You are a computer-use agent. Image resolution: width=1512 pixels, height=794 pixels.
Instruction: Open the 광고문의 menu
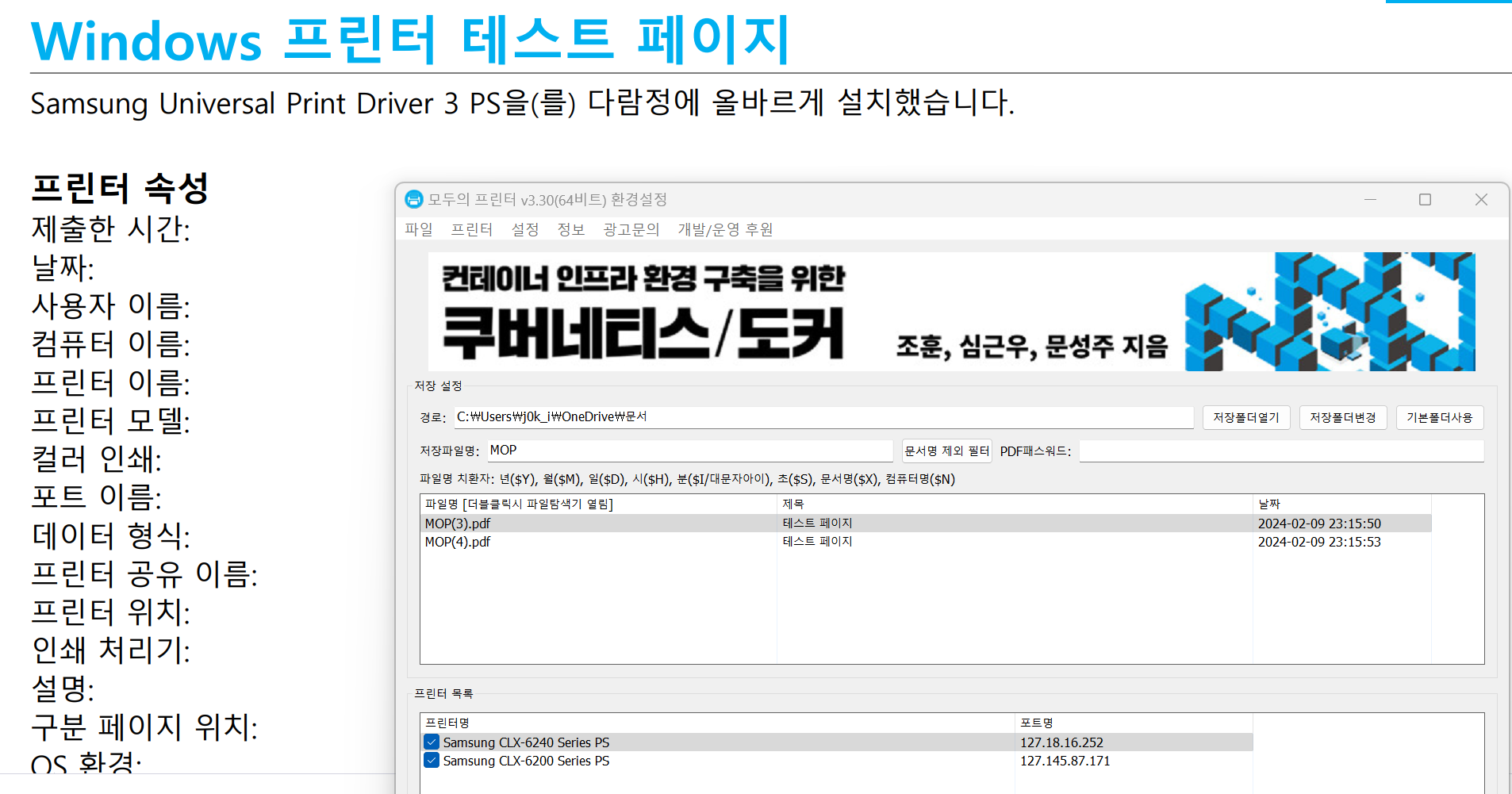631,229
